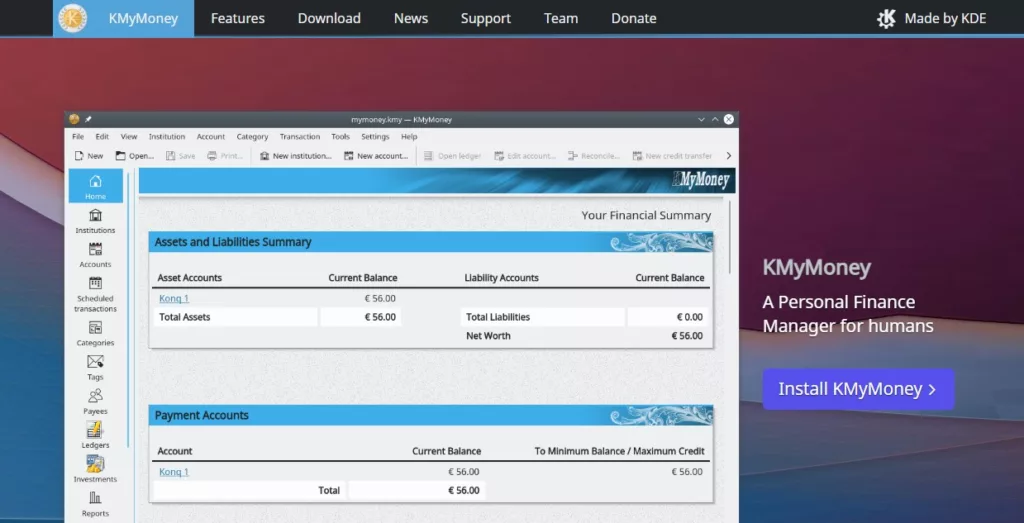Screen dimensions: 1024x523
Task: Open the File menu in KMyMoney
Action: tap(78, 136)
